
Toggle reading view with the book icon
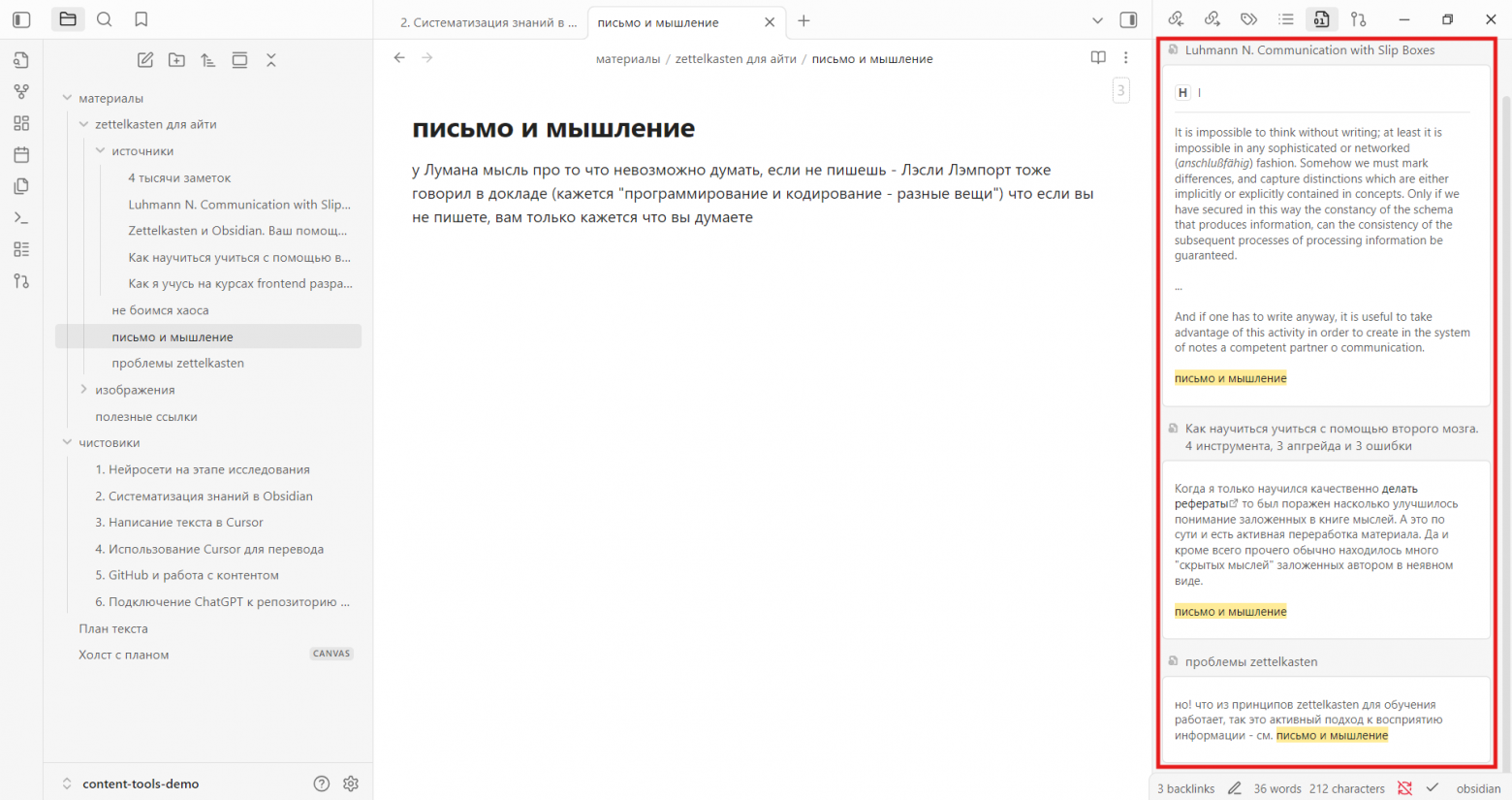point(1097,57)
